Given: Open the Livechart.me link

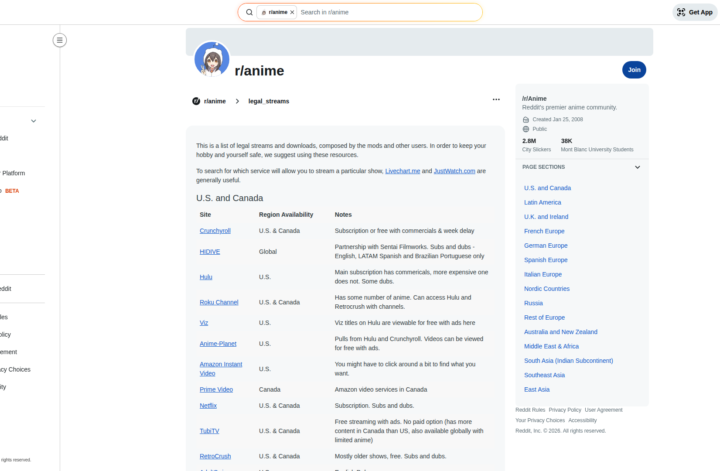Looking at the screenshot, I should pyautogui.click(x=402, y=171).
